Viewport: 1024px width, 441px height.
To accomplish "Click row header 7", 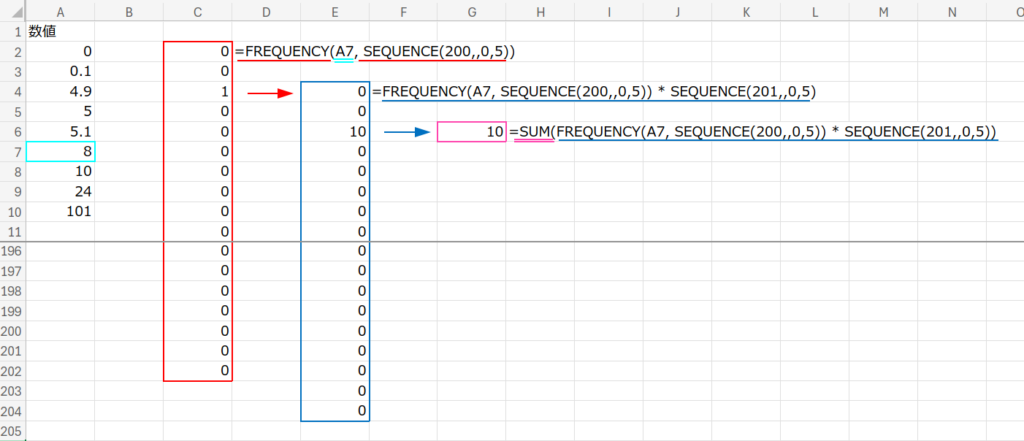I will coord(12,151).
